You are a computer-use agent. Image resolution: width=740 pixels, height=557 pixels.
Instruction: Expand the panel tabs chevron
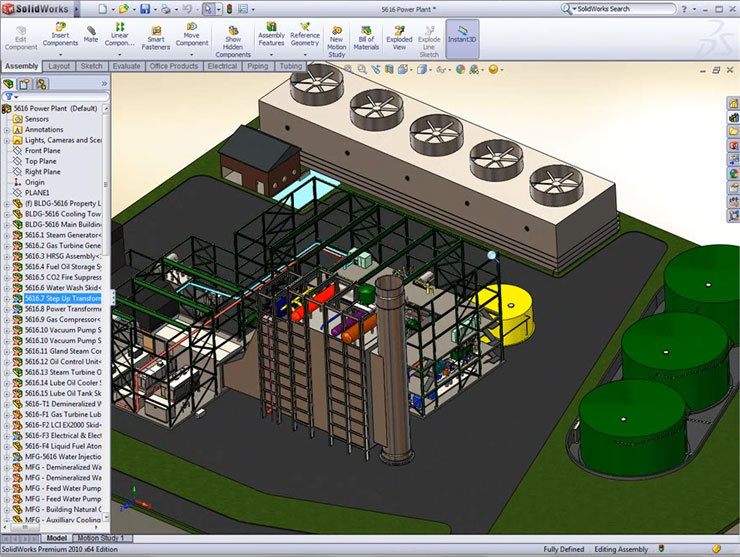tap(104, 84)
